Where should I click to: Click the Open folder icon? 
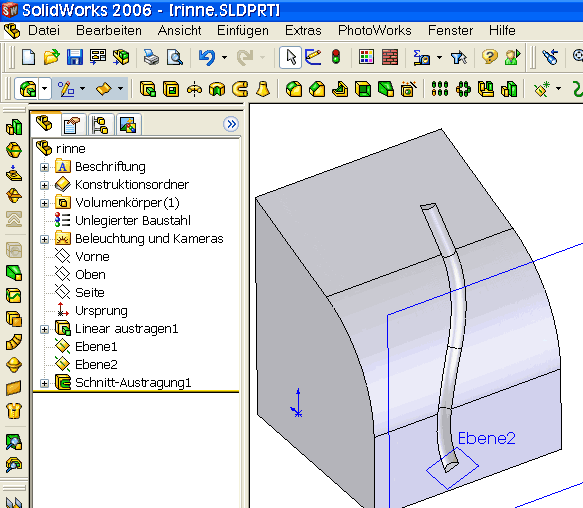51,58
